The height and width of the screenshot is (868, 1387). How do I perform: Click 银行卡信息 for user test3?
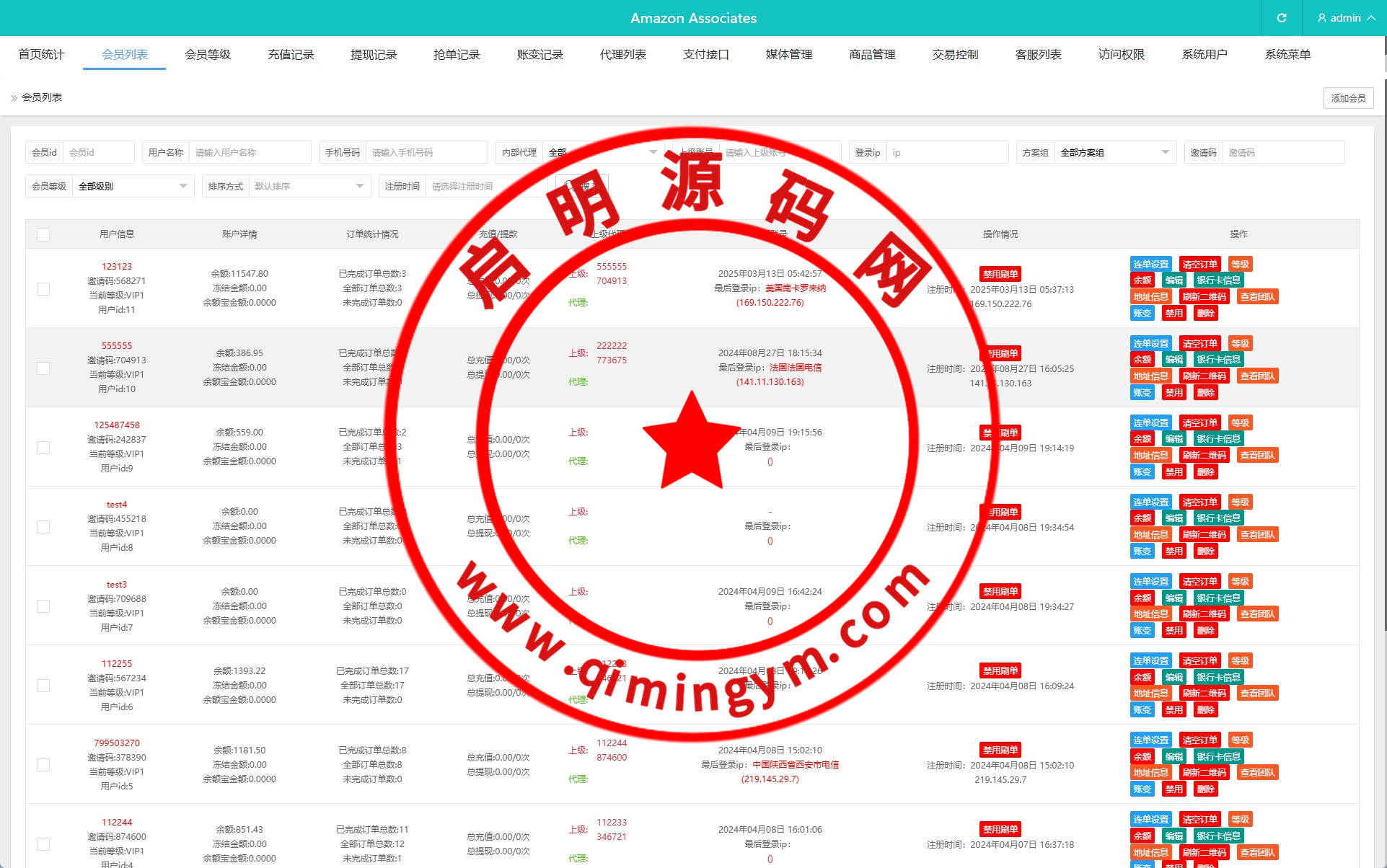point(1218,598)
